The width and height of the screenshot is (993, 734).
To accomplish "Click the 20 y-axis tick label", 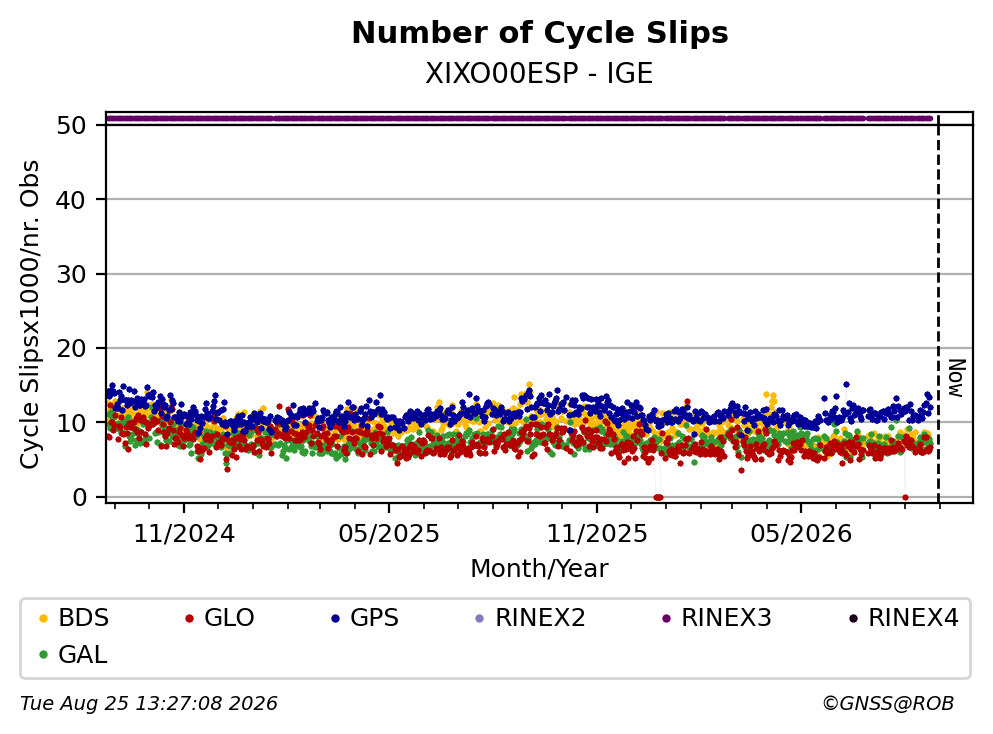I will point(71,348).
